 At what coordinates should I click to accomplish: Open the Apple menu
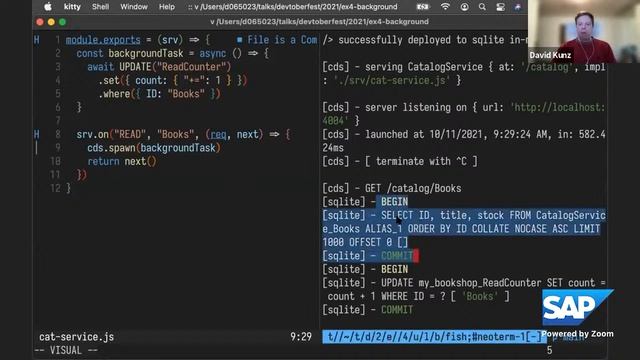point(48,7)
